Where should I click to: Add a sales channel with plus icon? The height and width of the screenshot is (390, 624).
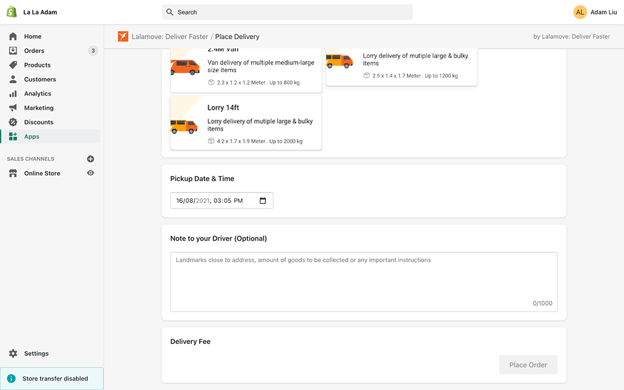tap(91, 159)
